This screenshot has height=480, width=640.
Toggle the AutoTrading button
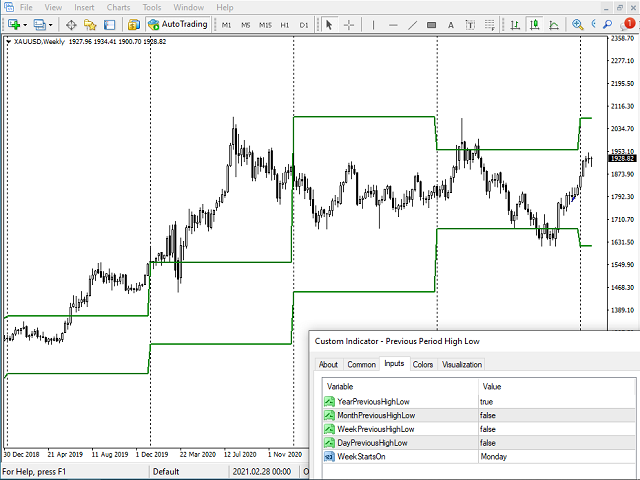click(x=178, y=24)
